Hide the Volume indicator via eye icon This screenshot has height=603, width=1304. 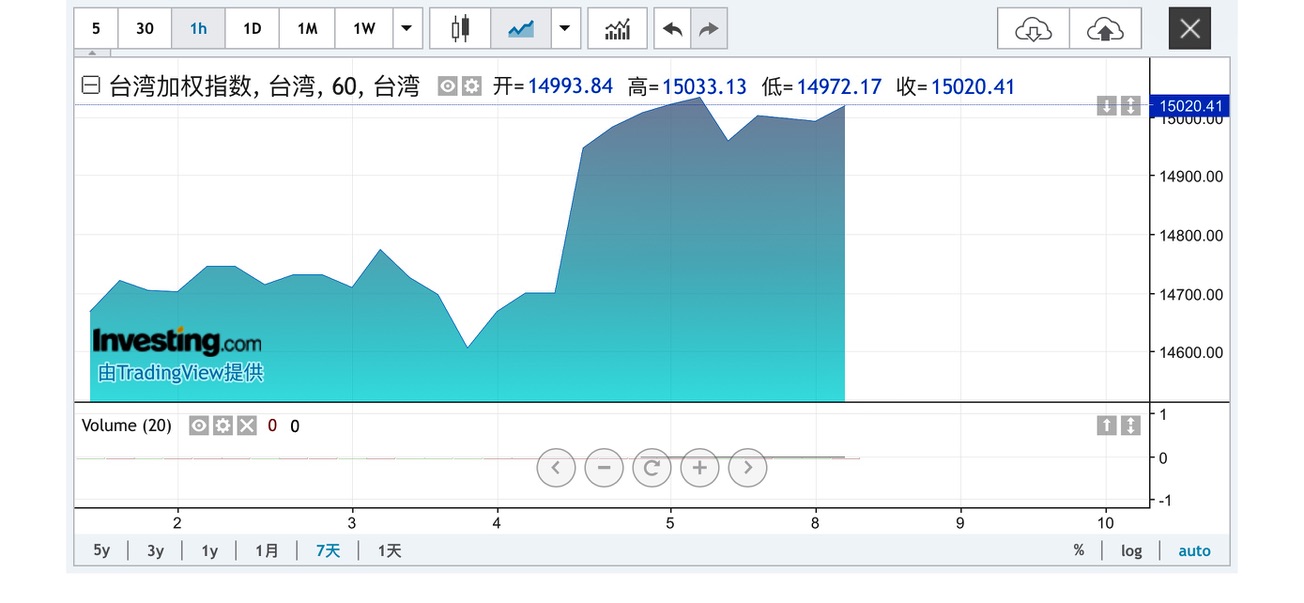pos(199,426)
